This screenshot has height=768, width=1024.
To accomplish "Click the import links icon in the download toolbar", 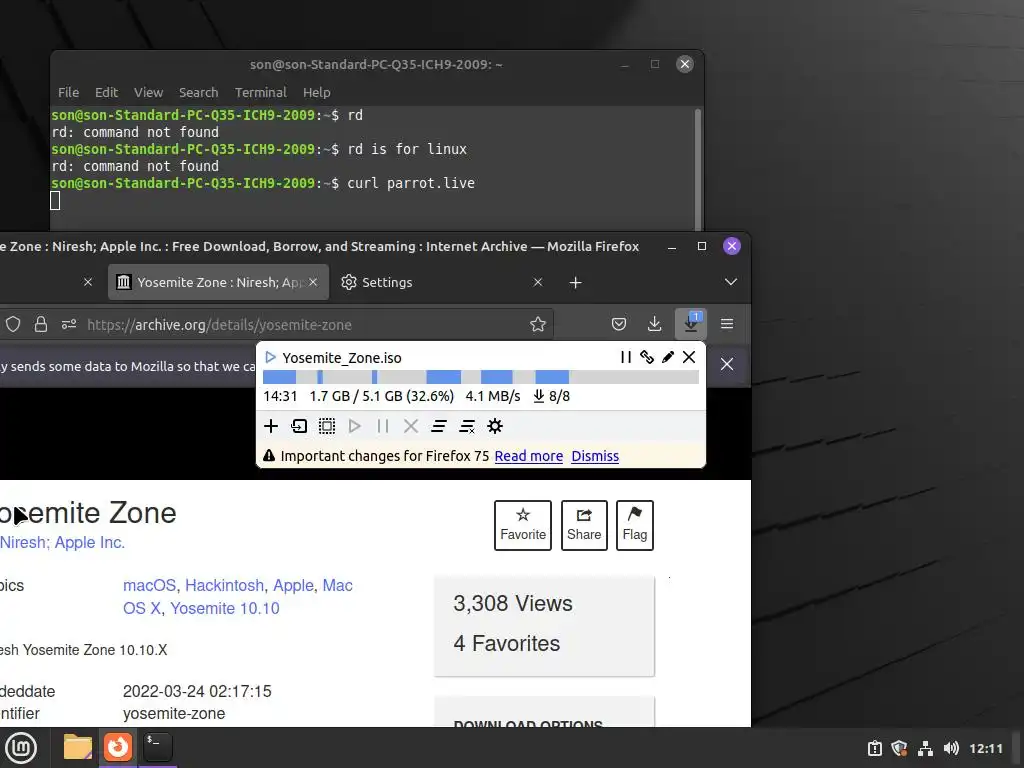I will [x=299, y=426].
